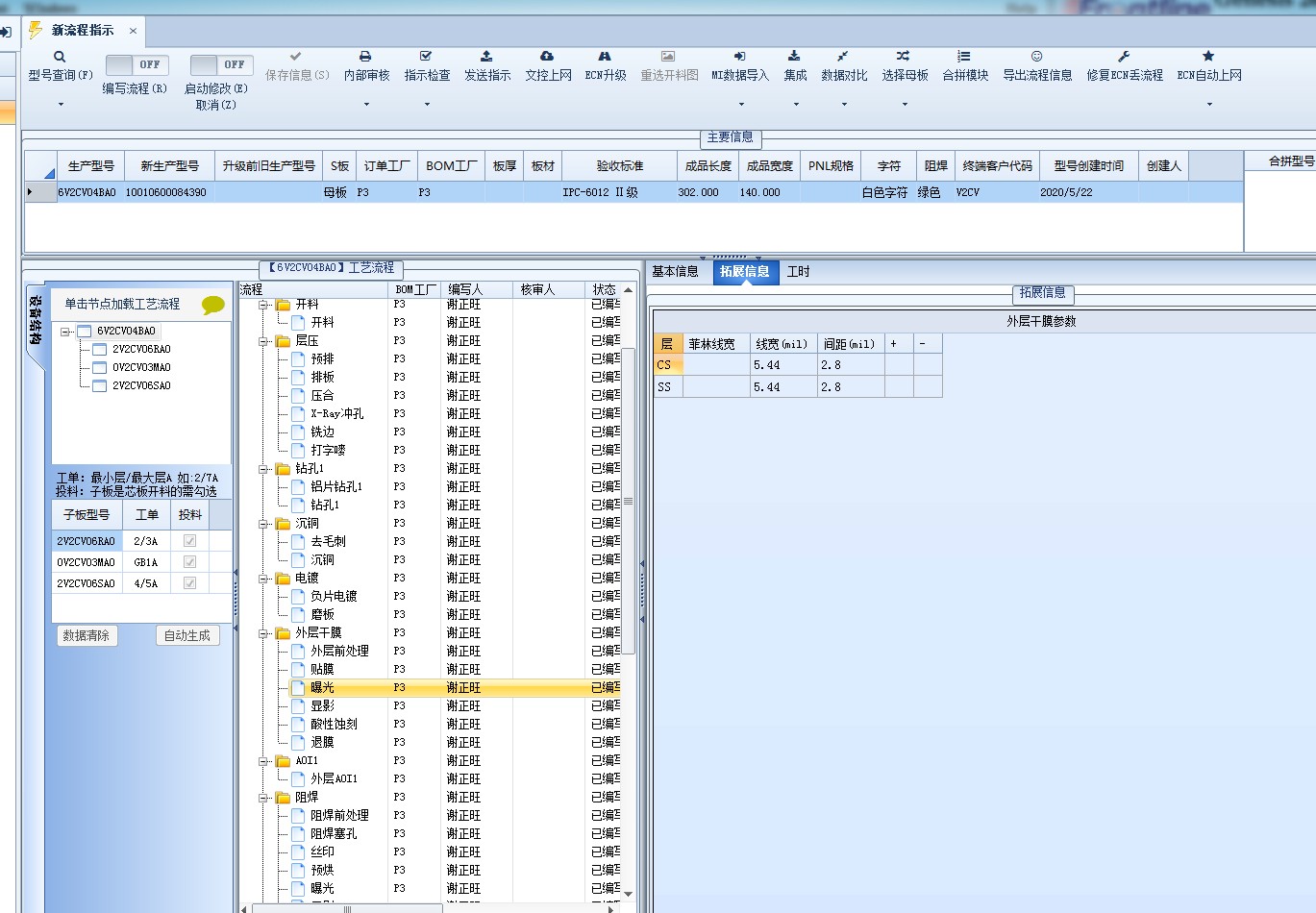This screenshot has width=1316, height=913.
Task: Click the SS row 间距 cell 2.8
Action: pos(851,387)
